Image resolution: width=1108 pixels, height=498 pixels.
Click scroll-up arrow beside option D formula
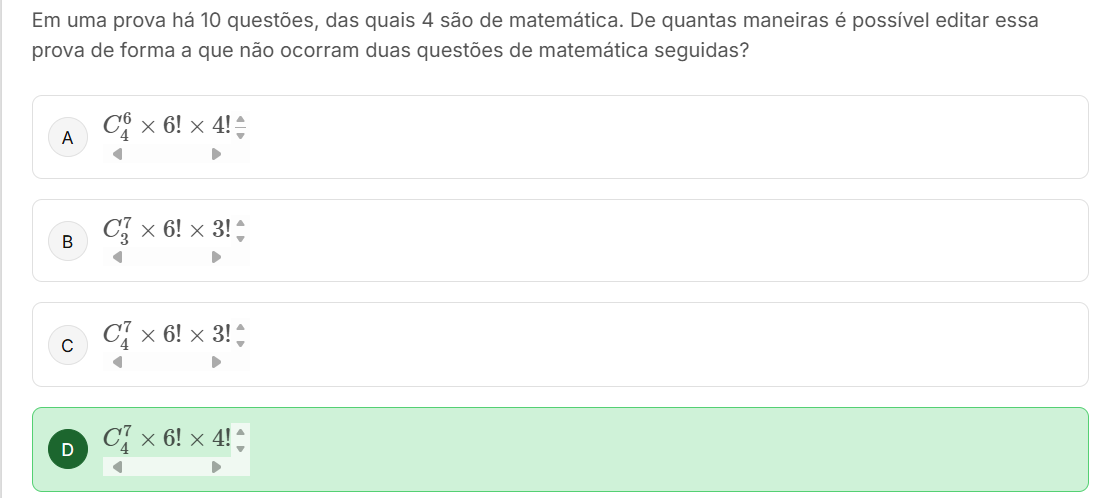[x=240, y=432]
